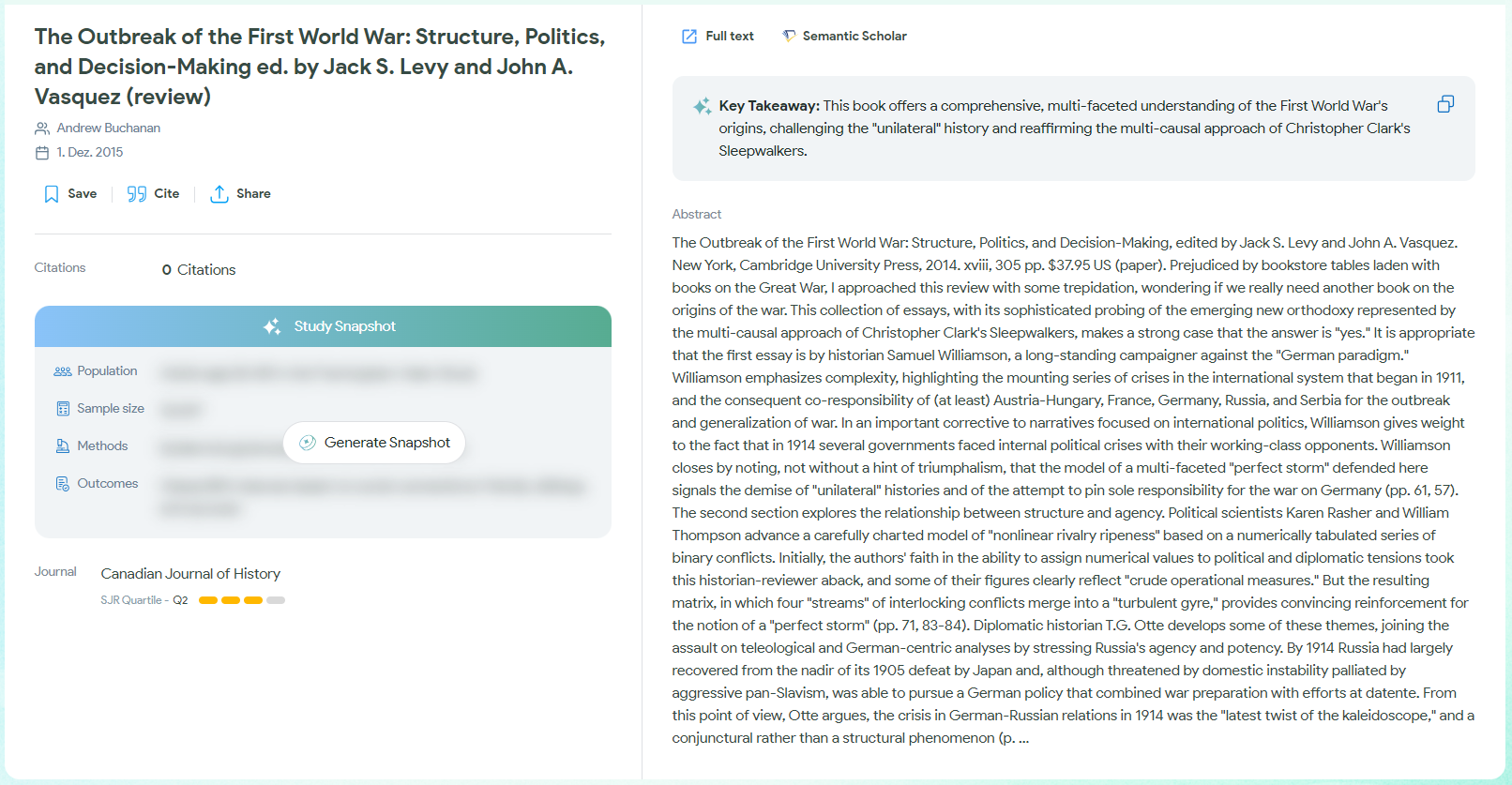Open the Full text link
The height and width of the screenshot is (785, 1512).
coord(729,37)
